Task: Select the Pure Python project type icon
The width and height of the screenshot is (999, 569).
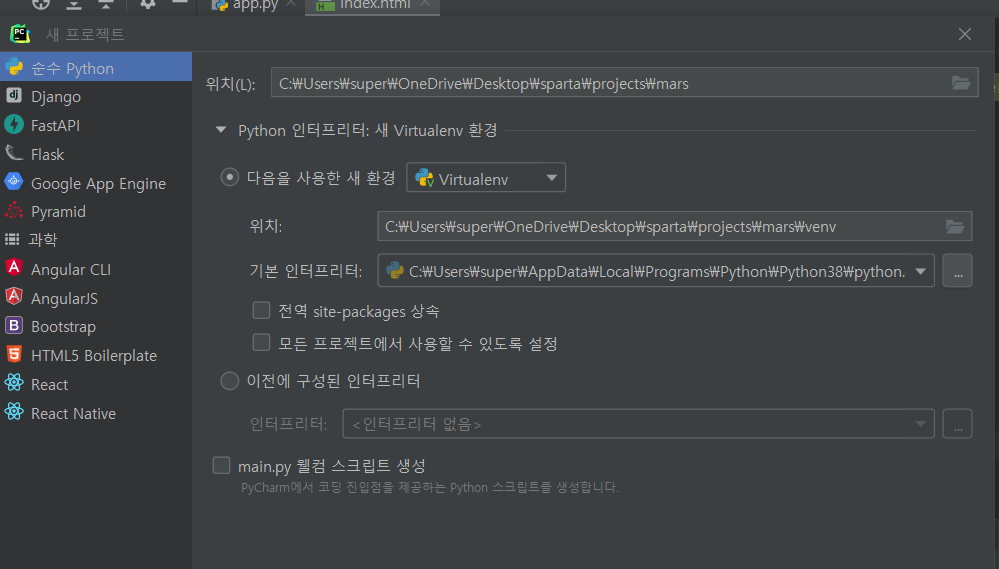Action: [x=14, y=68]
